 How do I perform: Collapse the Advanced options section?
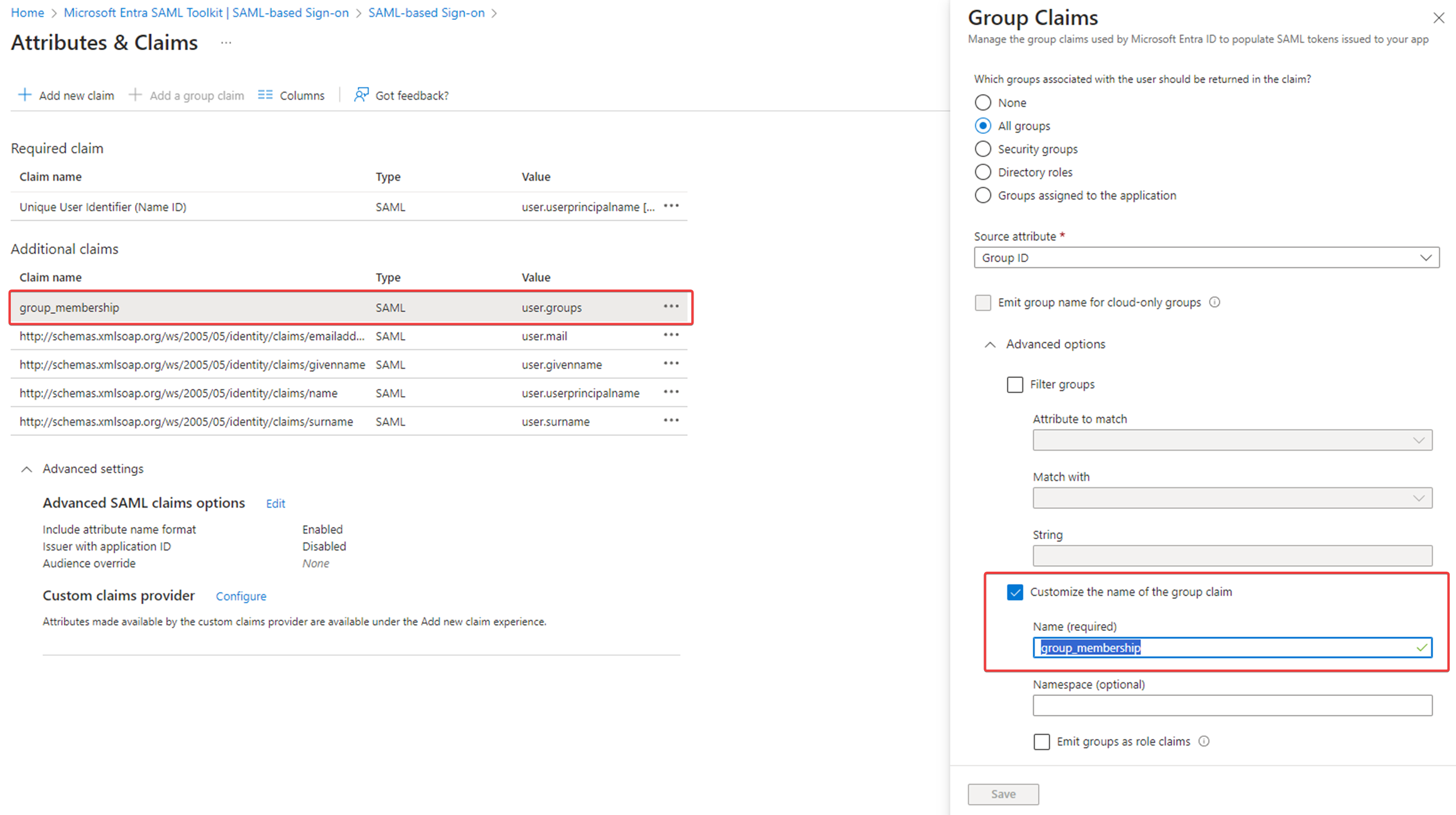[990, 344]
